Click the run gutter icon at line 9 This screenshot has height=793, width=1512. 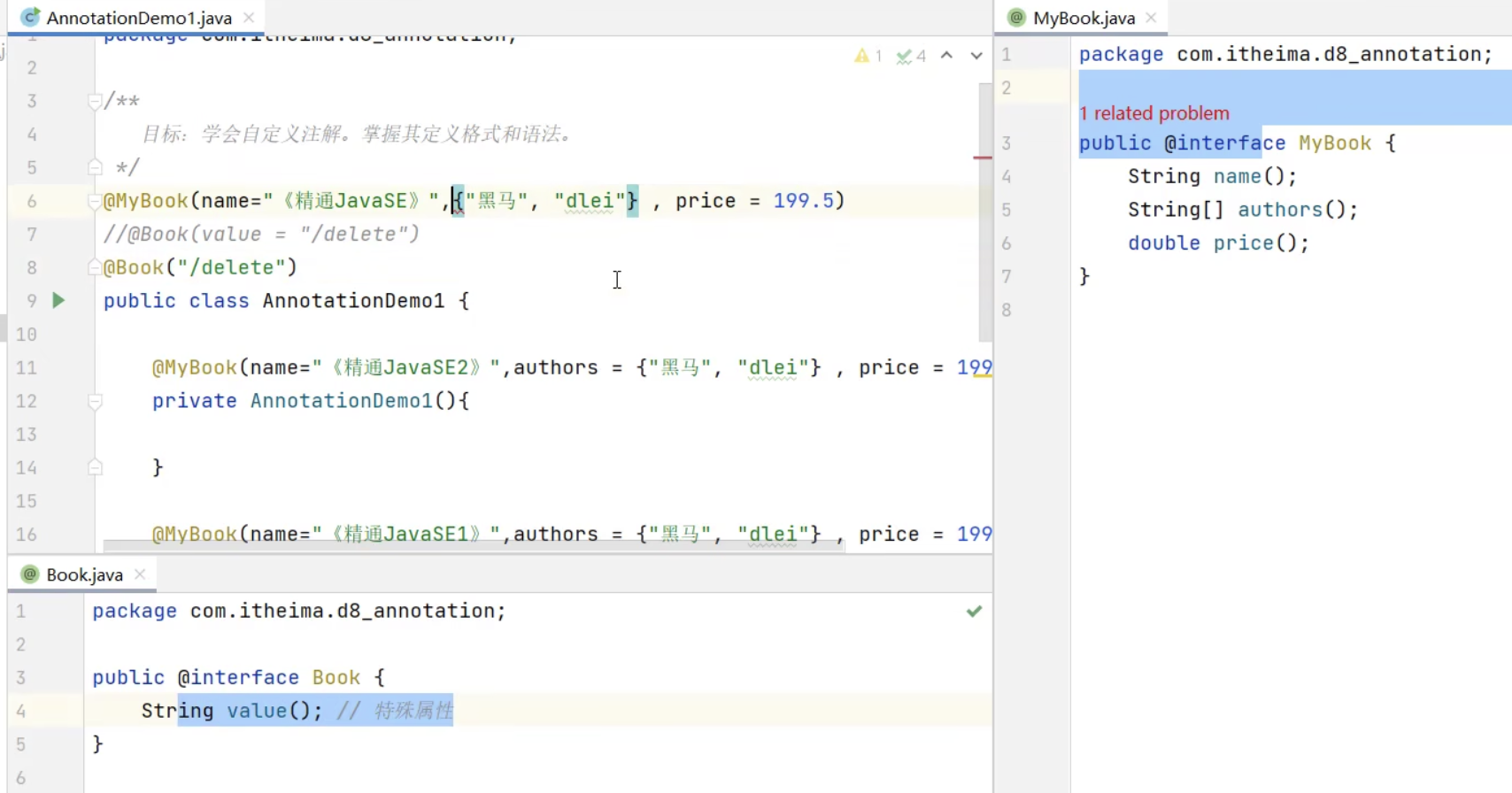click(x=58, y=301)
